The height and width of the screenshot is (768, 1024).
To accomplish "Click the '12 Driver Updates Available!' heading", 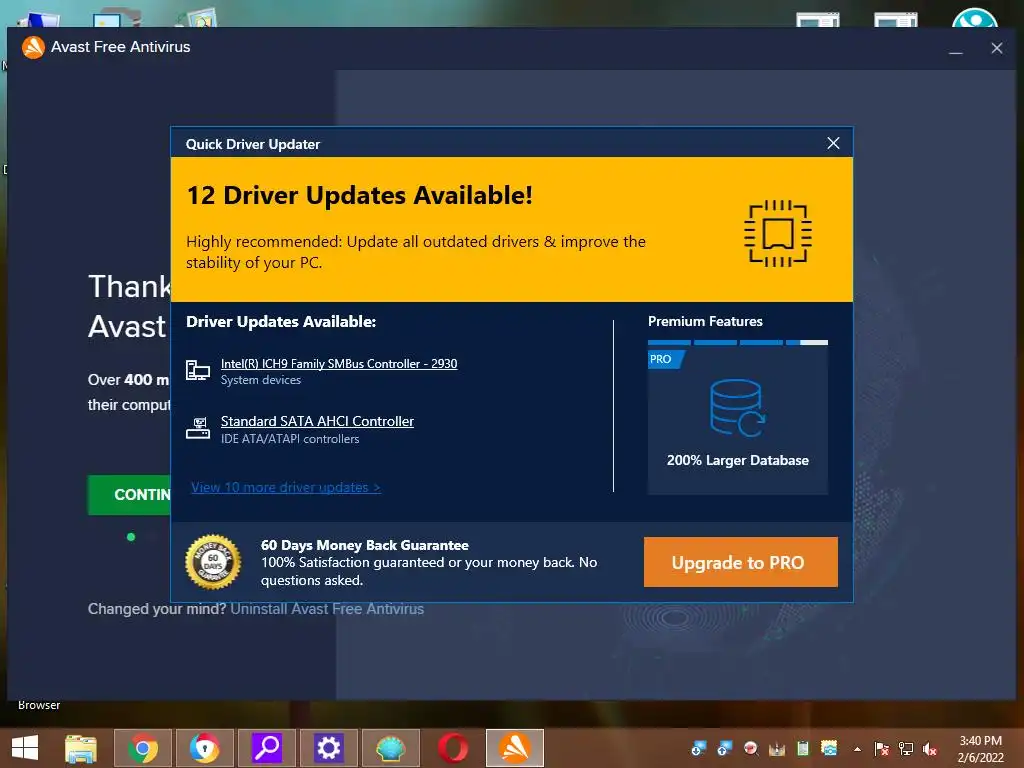I will [x=360, y=195].
